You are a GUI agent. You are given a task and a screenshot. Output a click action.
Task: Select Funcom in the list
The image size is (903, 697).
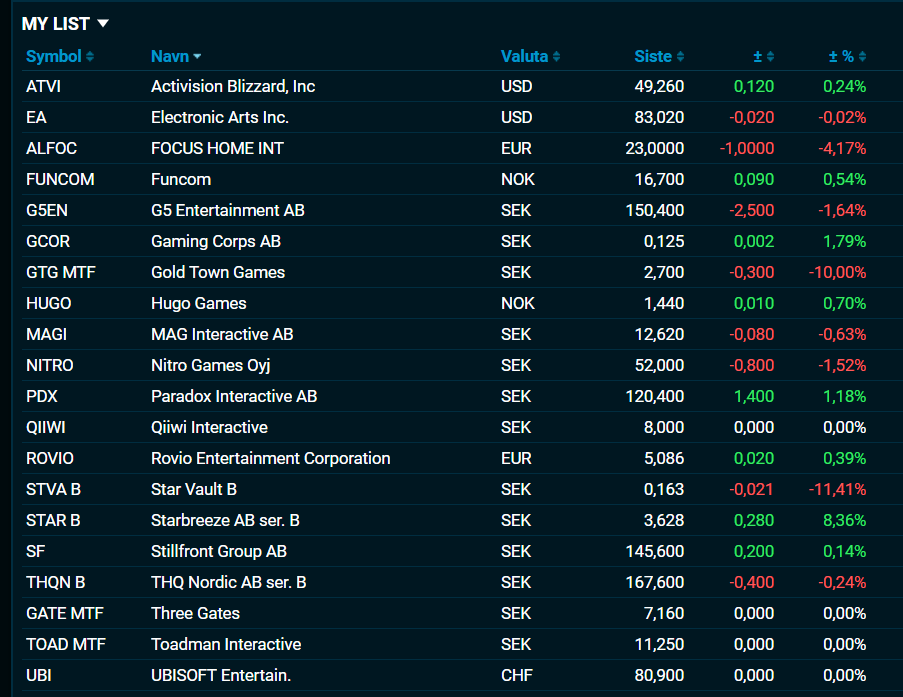(x=181, y=180)
